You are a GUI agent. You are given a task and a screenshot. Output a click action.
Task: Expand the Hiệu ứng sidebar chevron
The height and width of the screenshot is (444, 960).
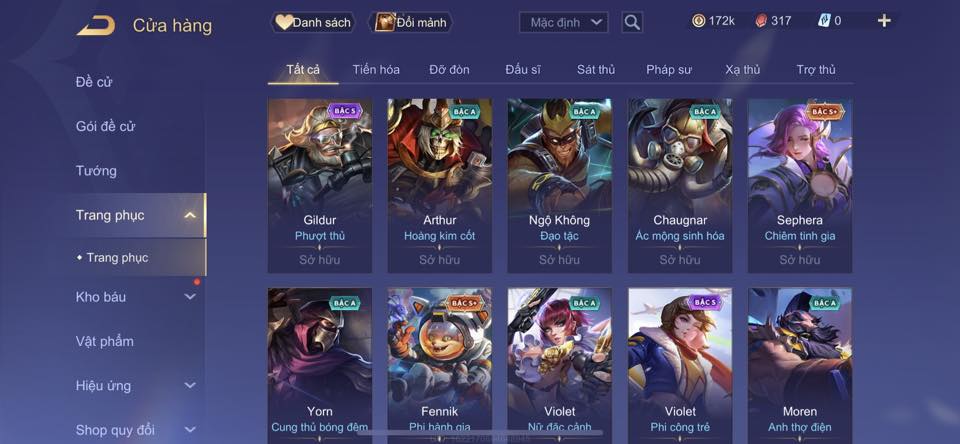point(190,385)
